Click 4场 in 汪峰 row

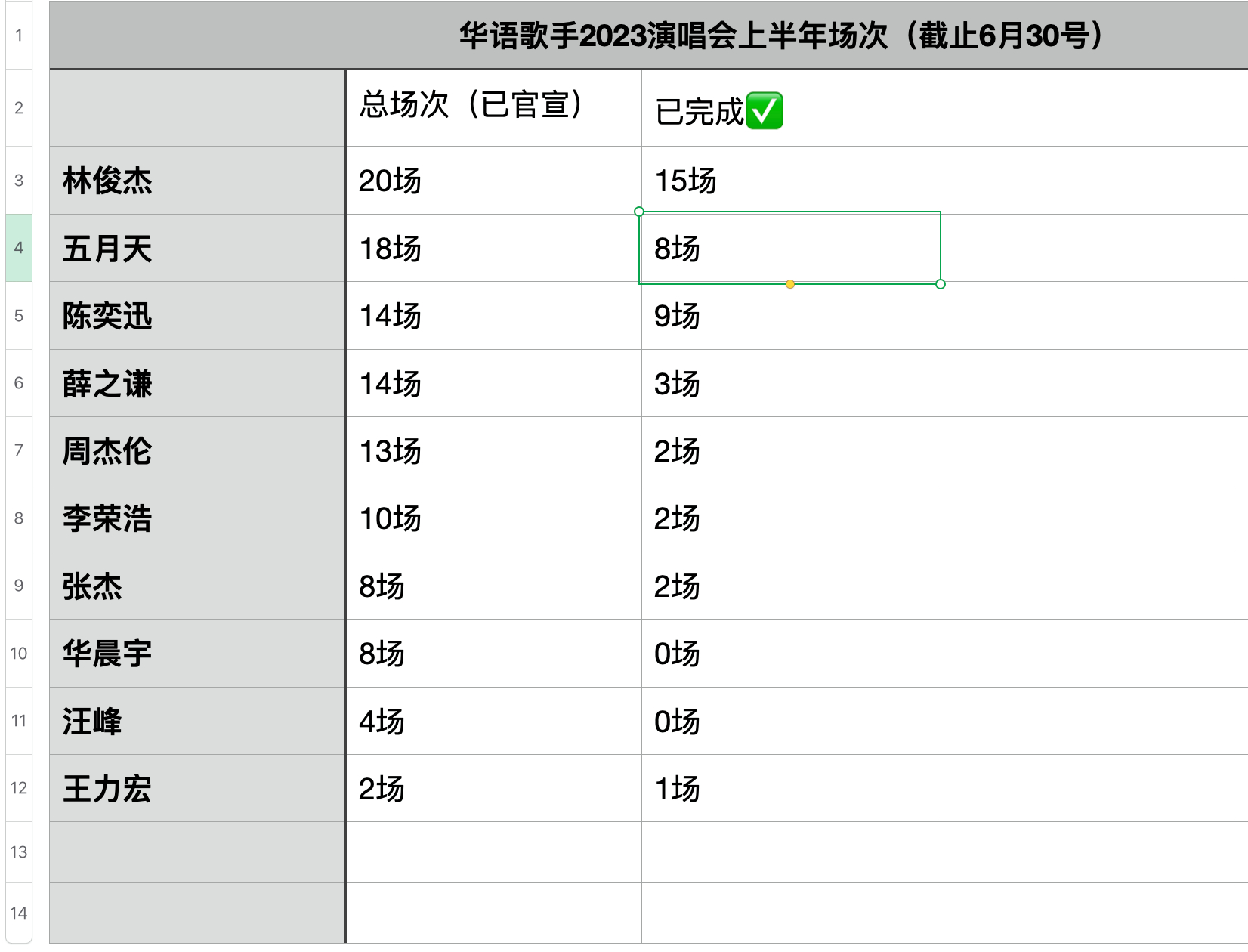pyautogui.click(x=493, y=721)
